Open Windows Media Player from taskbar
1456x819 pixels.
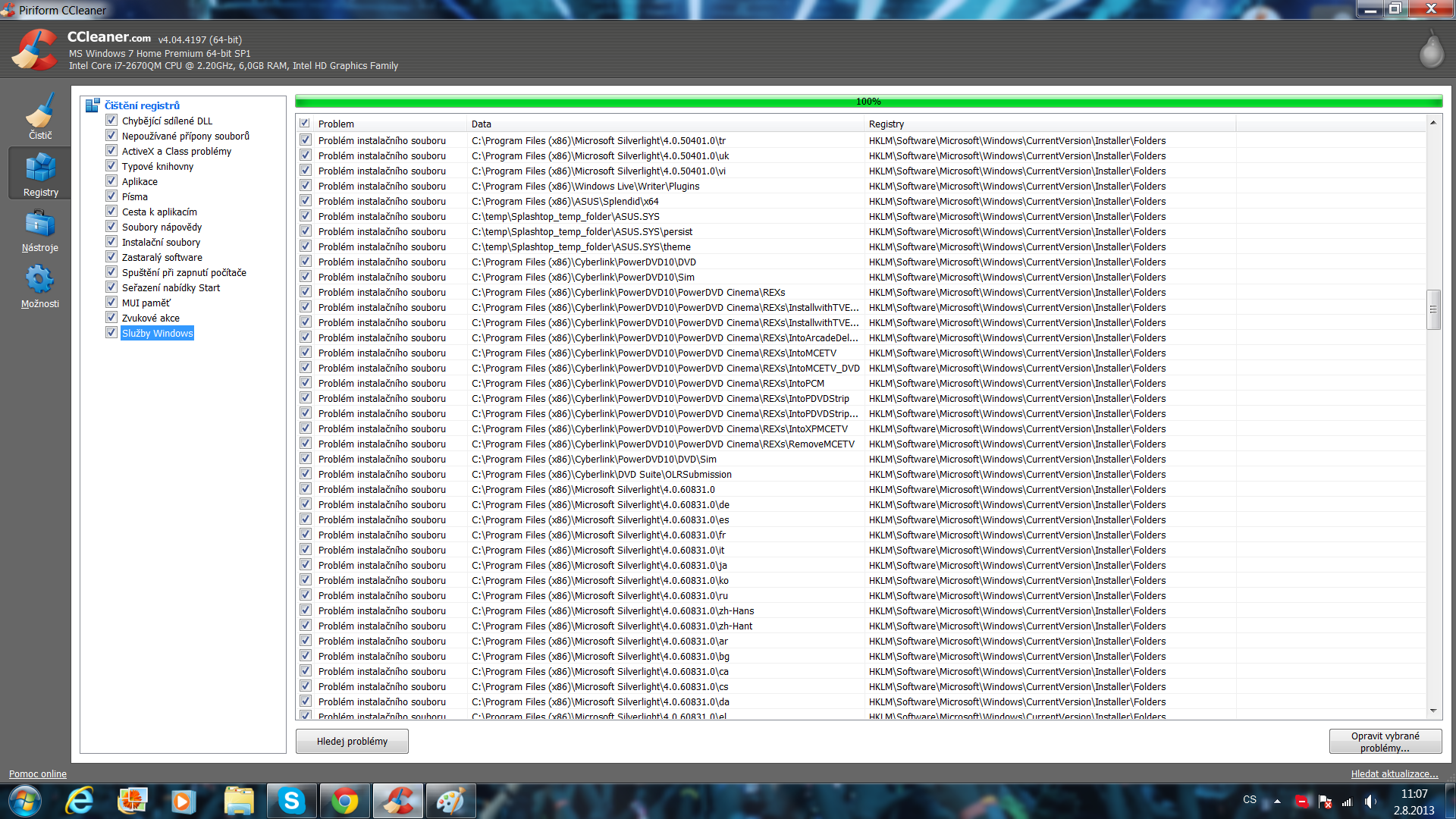coord(183,801)
